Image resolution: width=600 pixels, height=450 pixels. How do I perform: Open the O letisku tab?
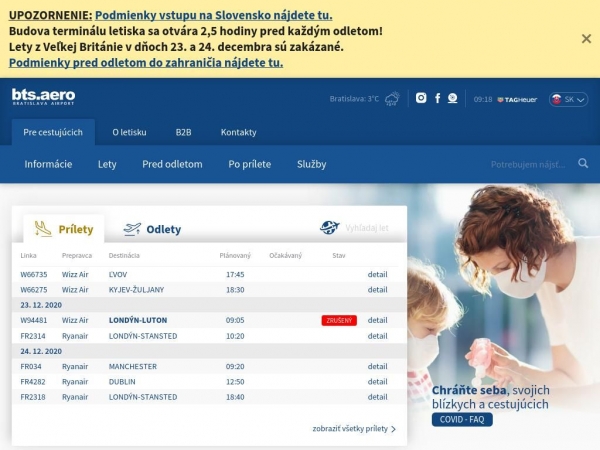pos(129,132)
